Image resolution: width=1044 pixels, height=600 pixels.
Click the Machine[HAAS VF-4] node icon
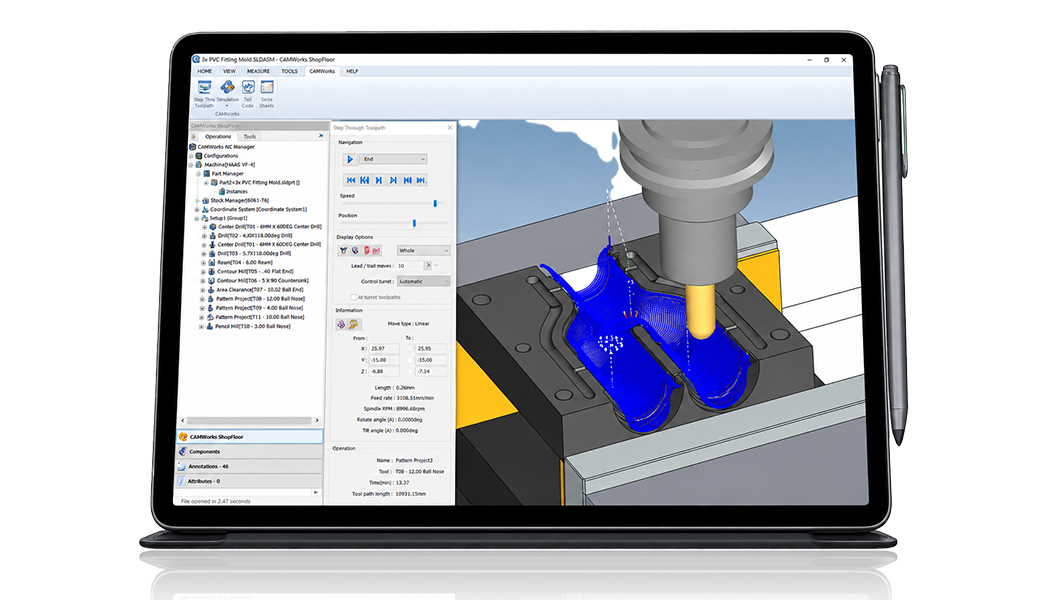(198, 164)
